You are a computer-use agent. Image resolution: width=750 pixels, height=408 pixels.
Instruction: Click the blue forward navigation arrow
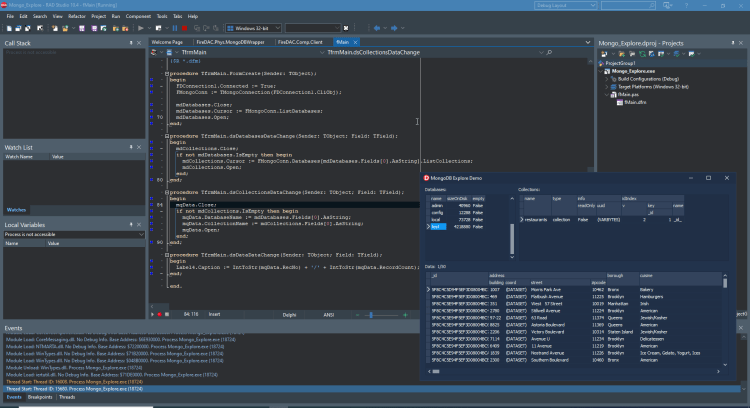pyautogui.click(x=394, y=28)
